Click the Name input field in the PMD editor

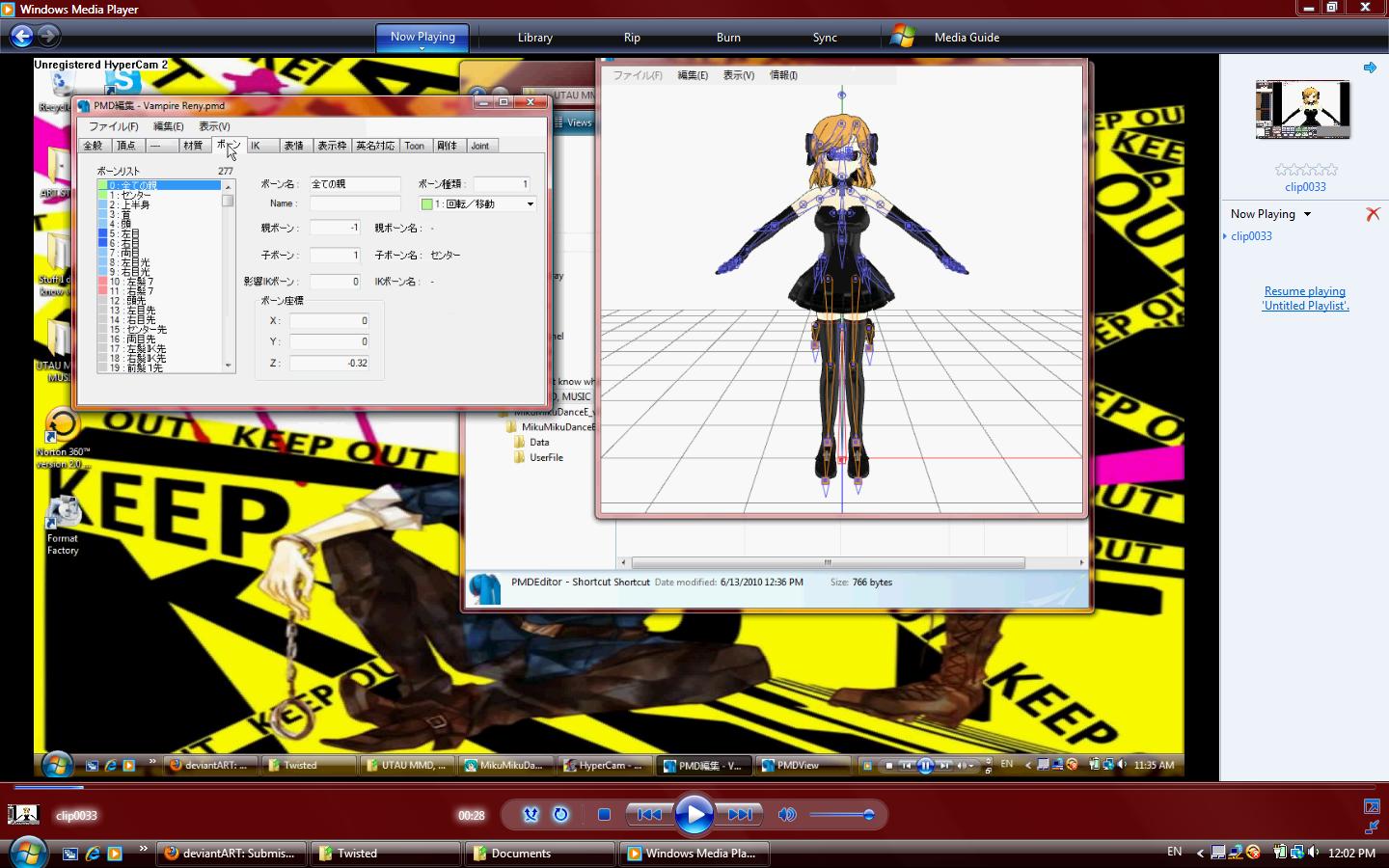coord(354,203)
